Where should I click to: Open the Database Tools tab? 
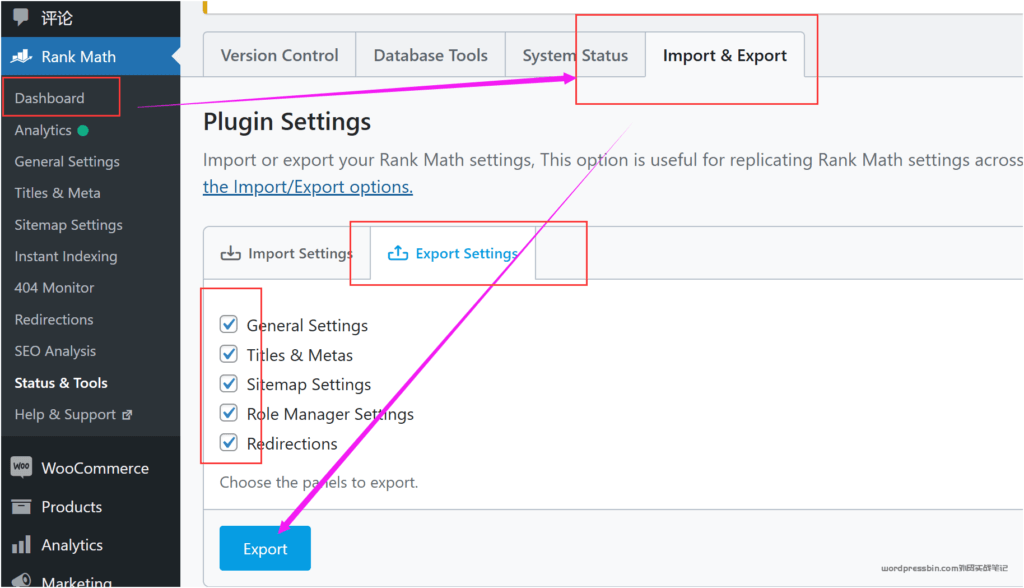click(x=430, y=56)
